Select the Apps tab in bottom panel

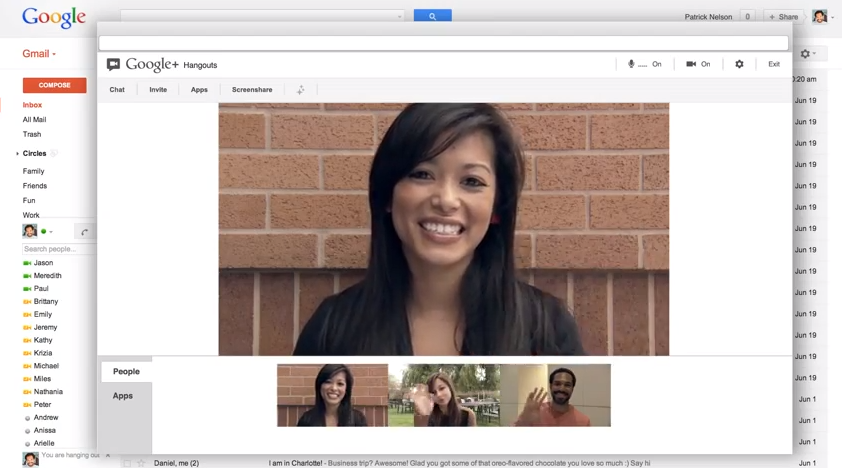123,396
